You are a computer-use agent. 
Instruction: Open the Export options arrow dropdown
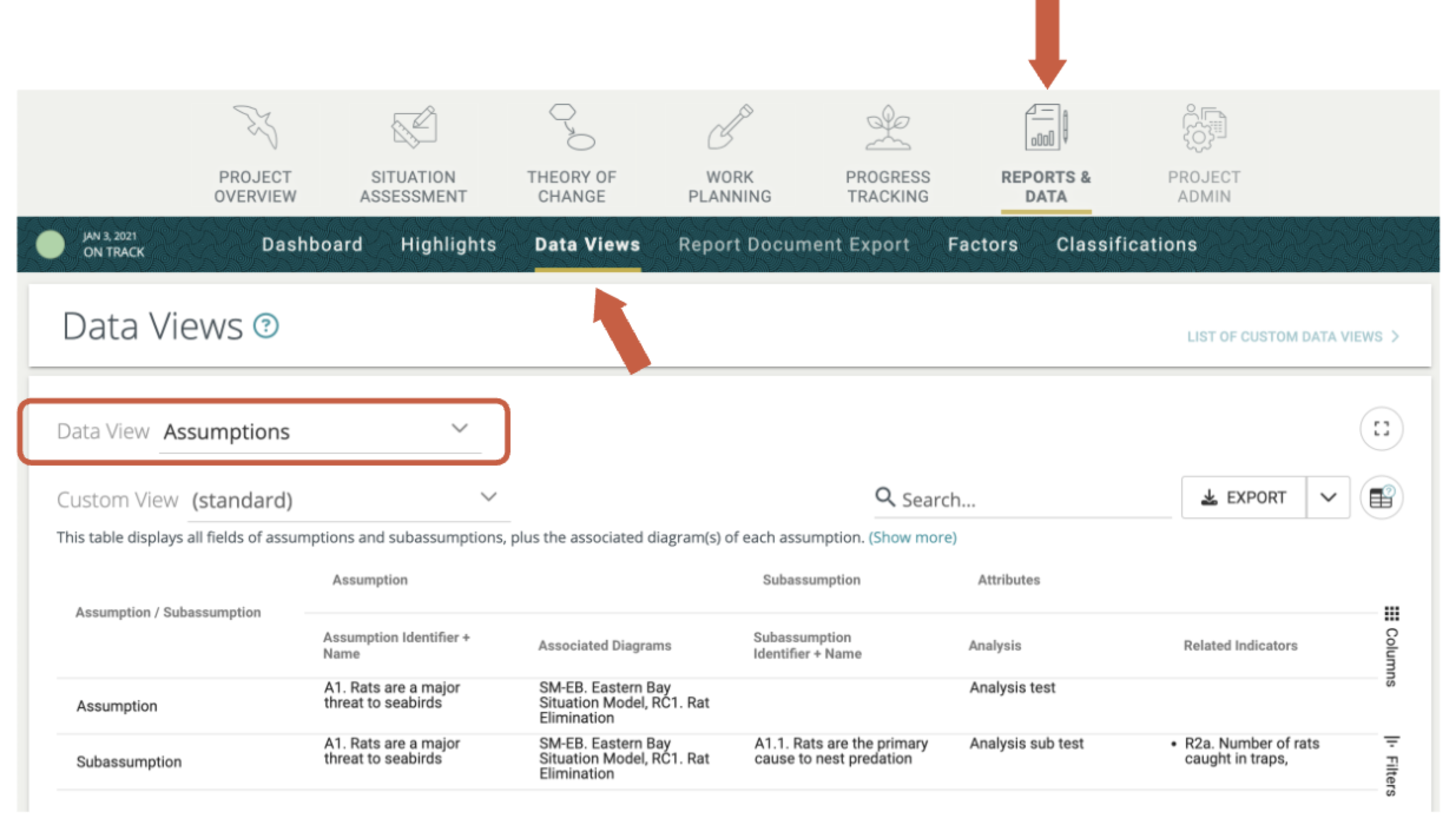tap(1328, 498)
